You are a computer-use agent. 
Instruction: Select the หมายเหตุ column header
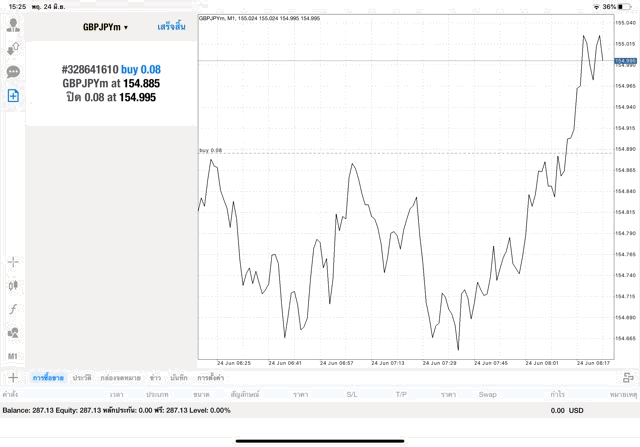tap(623, 394)
